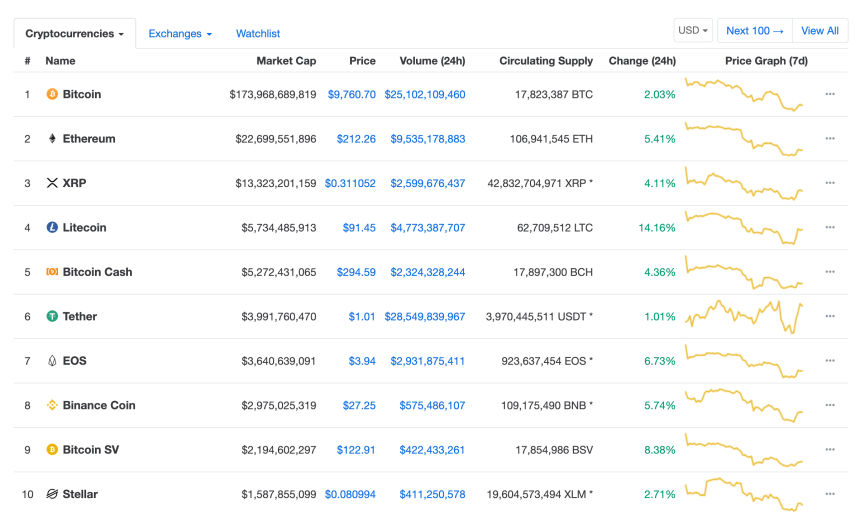The width and height of the screenshot is (860, 516).
Task: Click Bitcoin market cap $173,968,689,819
Action: pos(273,94)
